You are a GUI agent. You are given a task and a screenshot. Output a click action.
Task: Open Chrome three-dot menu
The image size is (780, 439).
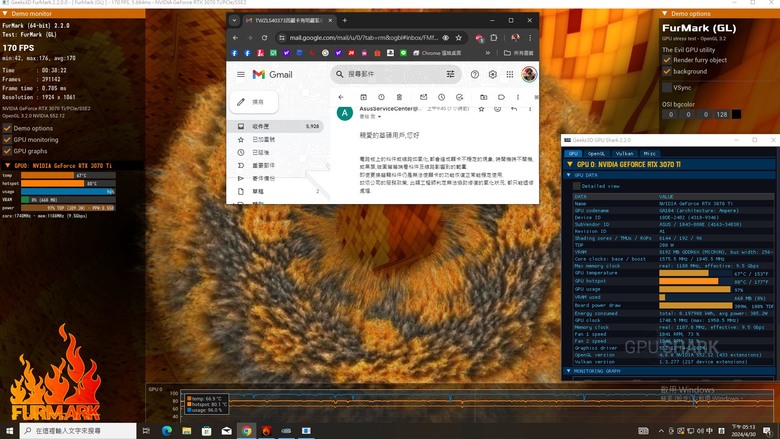(530, 38)
